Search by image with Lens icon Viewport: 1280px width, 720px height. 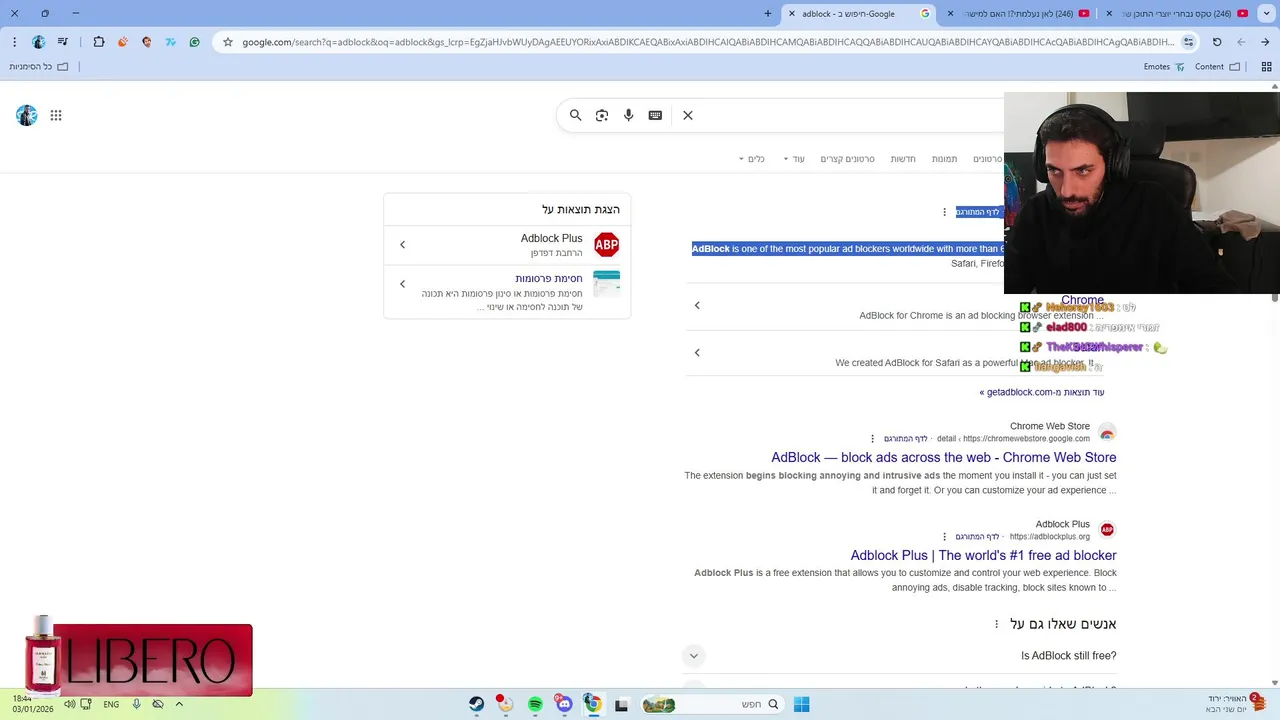[x=602, y=115]
